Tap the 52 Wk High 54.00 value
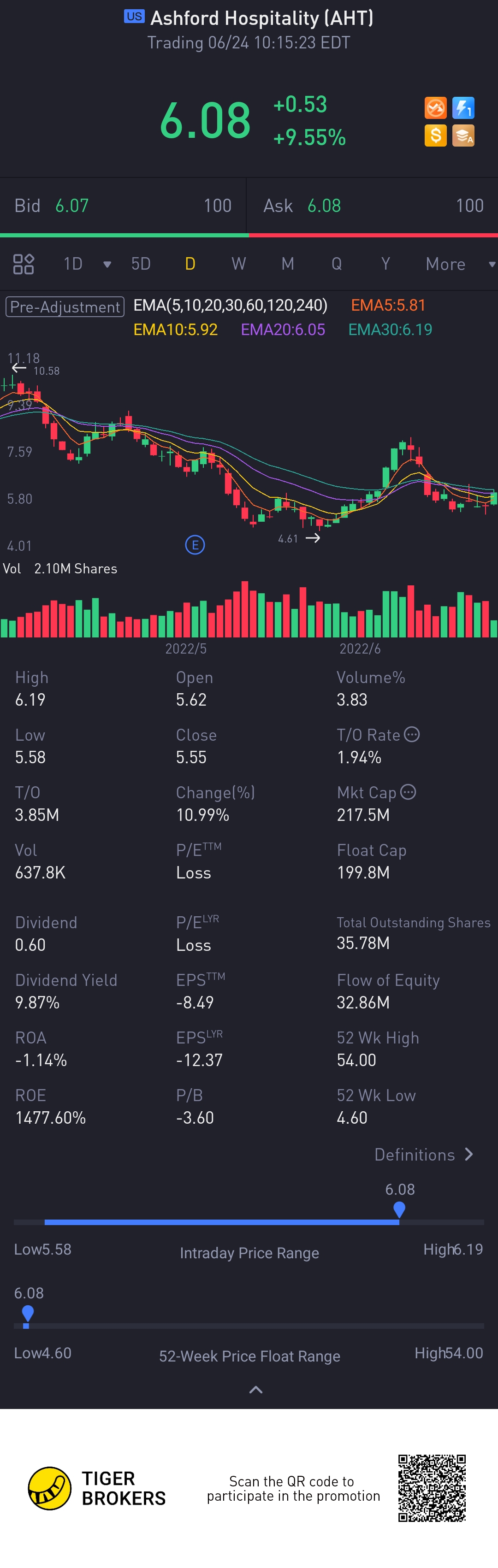Image resolution: width=498 pixels, height=1568 pixels. click(357, 1061)
